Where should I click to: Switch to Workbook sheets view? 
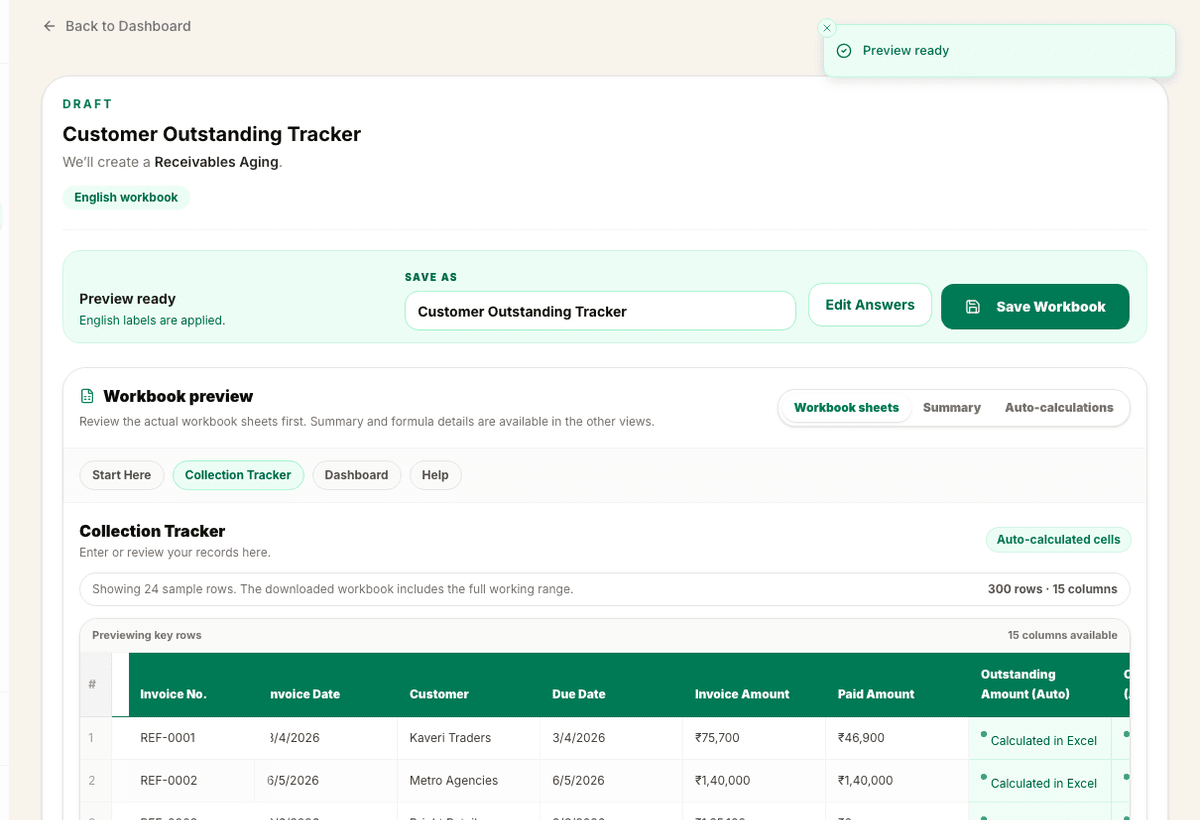[846, 408]
